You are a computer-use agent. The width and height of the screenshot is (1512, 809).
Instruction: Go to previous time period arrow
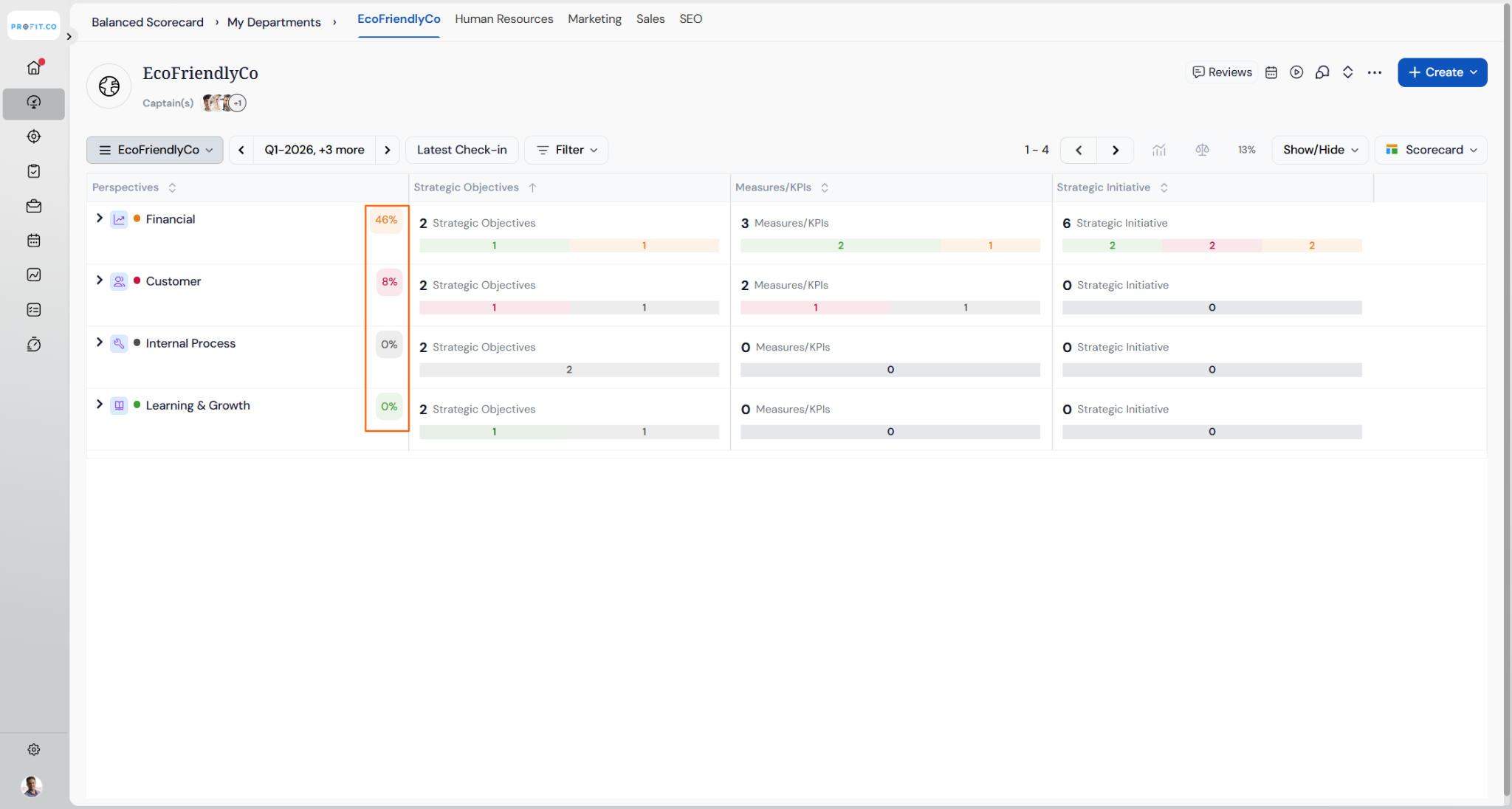click(x=241, y=150)
